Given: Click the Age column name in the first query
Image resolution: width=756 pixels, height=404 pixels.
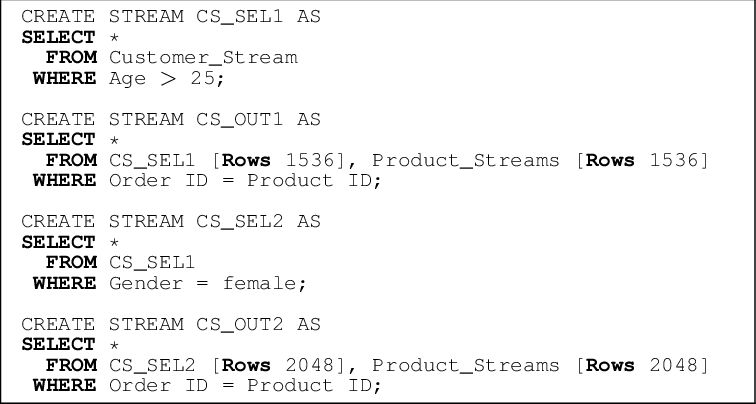Looking at the screenshot, I should tap(127, 78).
